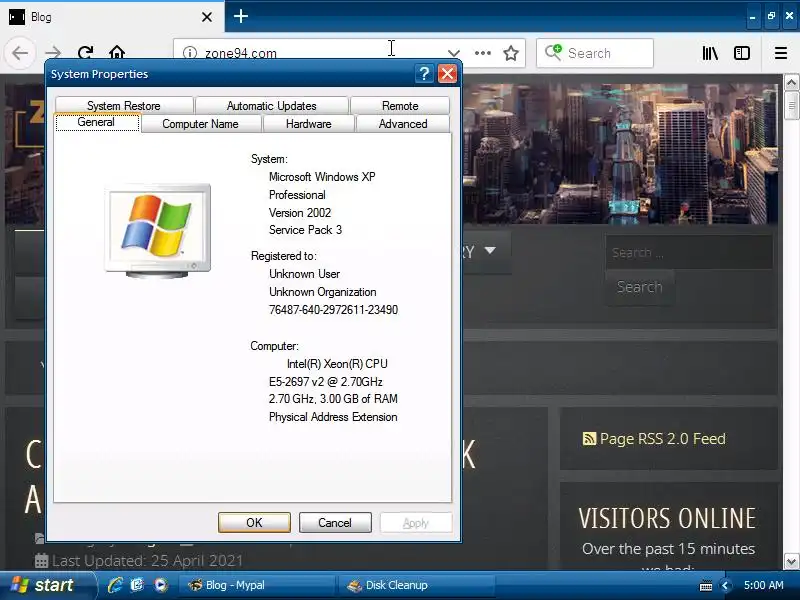Switch to Disk Cleanup taskbar button
Screen dimensions: 800x600
tap(416, 585)
